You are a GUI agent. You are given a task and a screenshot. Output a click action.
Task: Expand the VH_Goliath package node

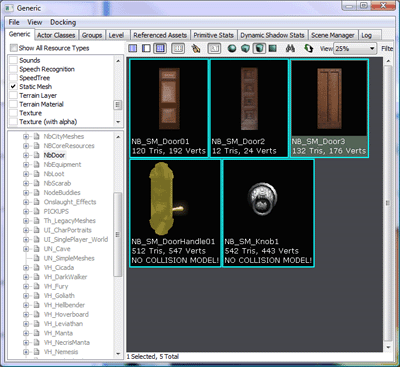pyautogui.click(x=26, y=295)
